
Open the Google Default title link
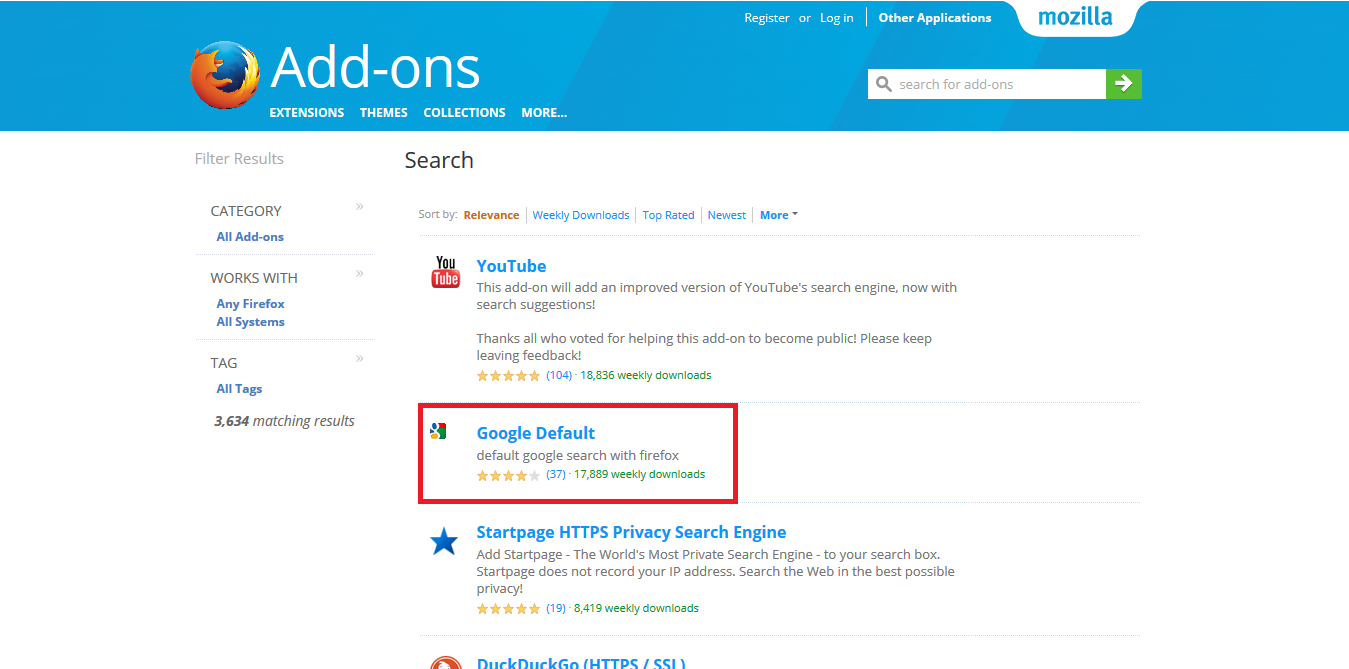536,433
